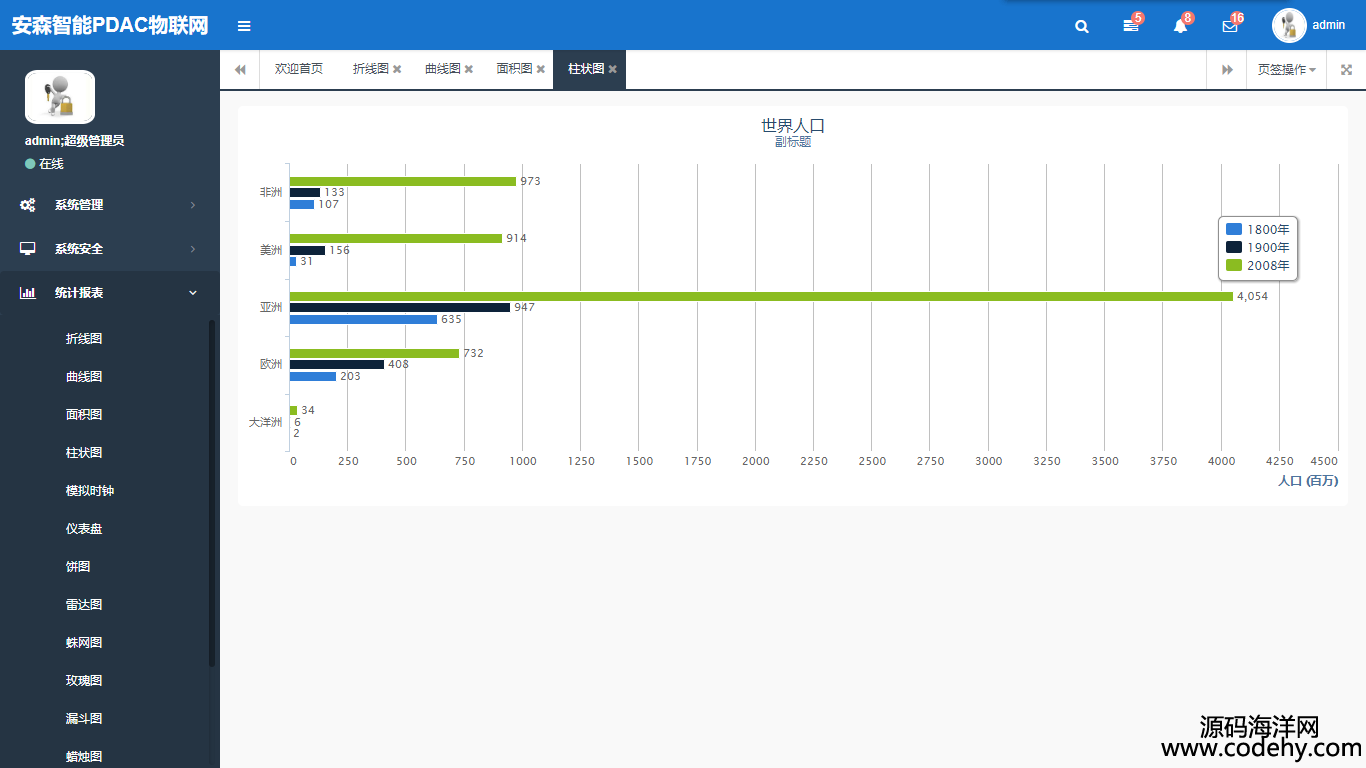Switch to the 欢迎首页 tab
The width and height of the screenshot is (1366, 768).
[x=299, y=69]
